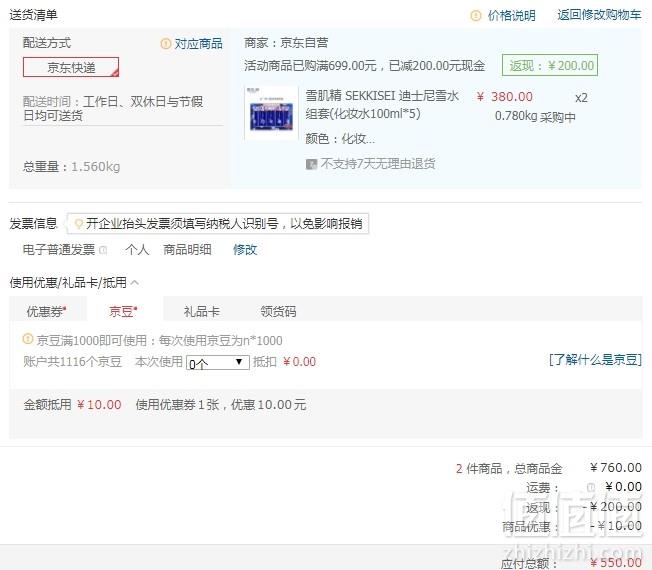
Task: Click 修改 to edit invoice info
Action: (245, 249)
